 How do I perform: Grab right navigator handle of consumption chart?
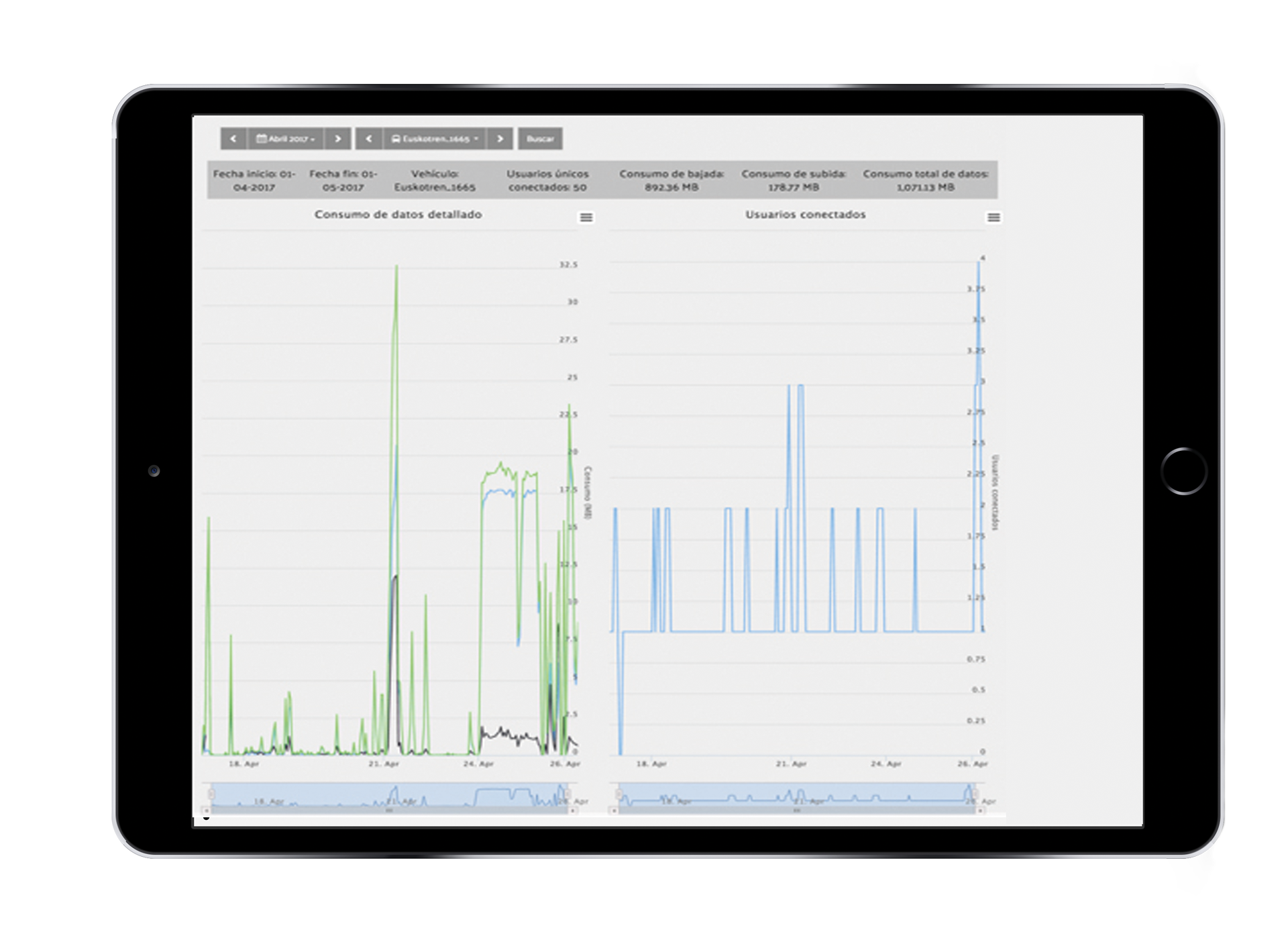tap(568, 795)
